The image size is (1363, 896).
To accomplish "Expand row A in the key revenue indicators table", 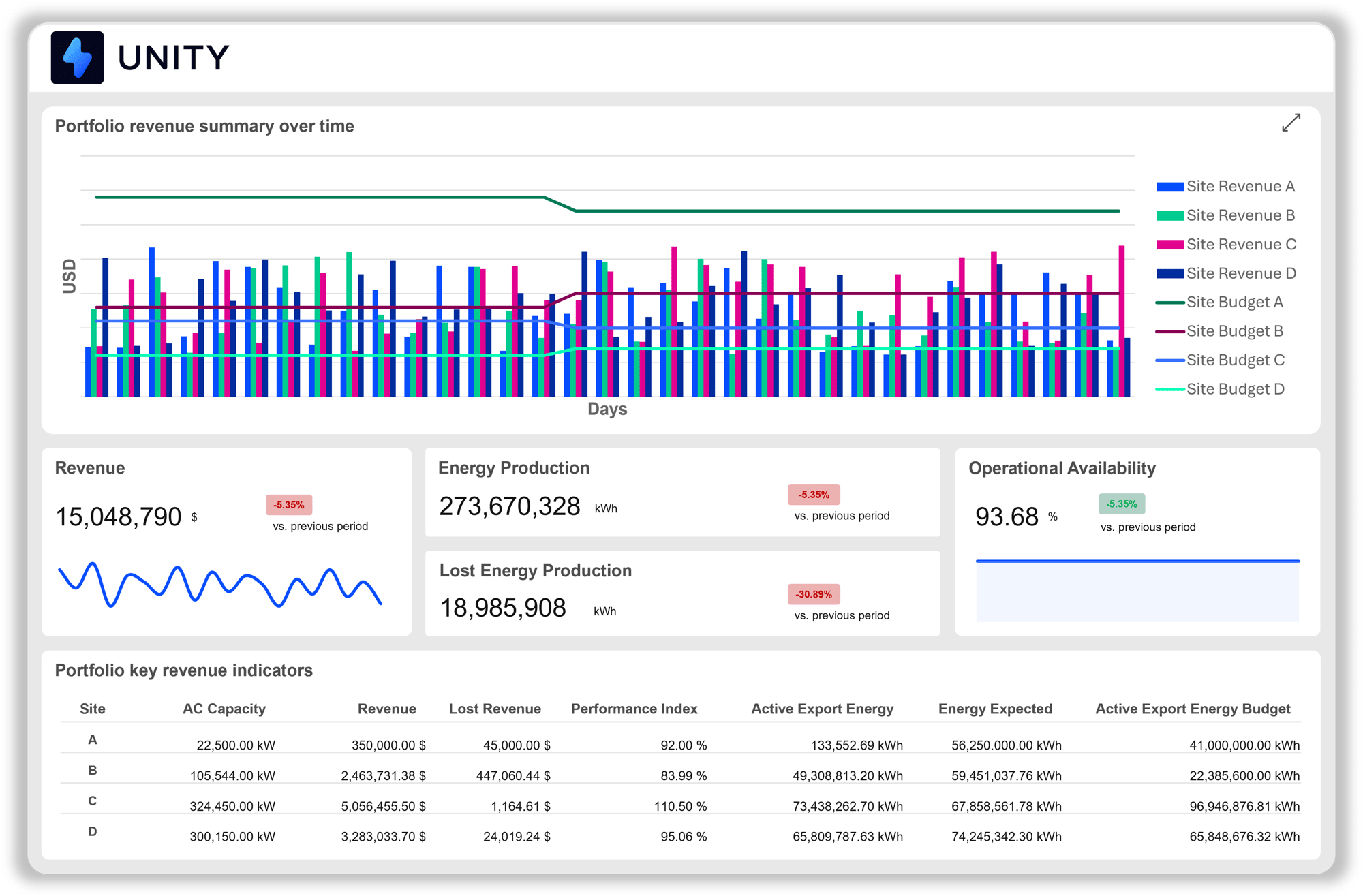I will point(93,739).
